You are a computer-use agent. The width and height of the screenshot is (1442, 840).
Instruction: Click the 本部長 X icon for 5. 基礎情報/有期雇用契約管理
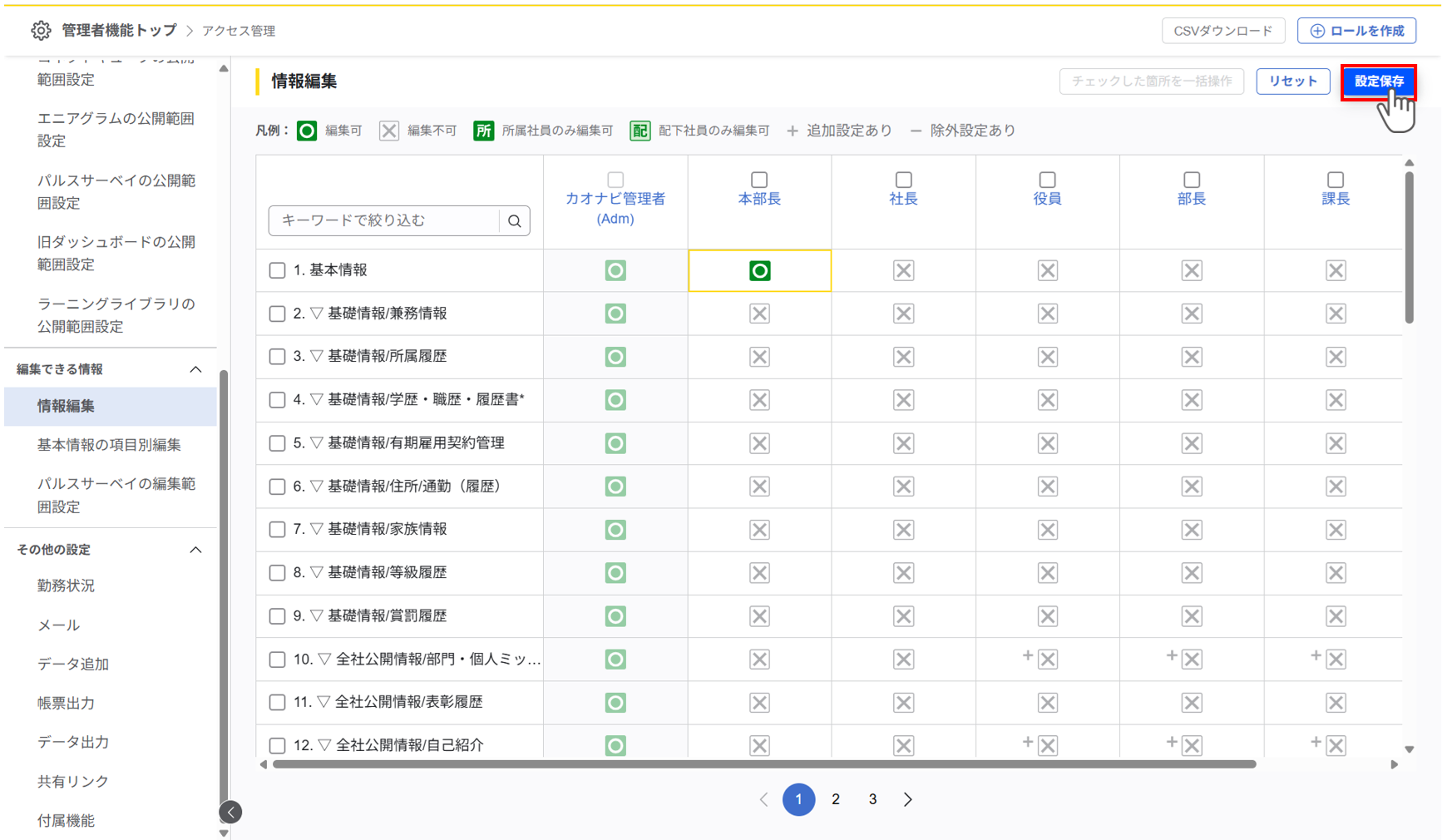[x=759, y=443]
